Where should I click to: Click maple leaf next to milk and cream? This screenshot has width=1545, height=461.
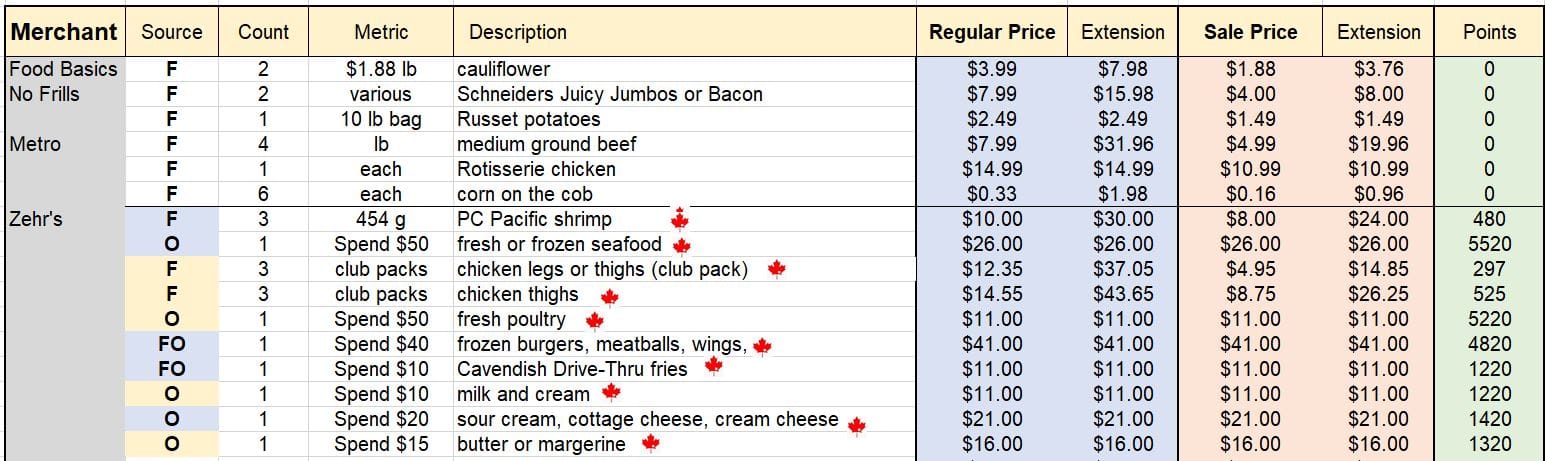[611, 393]
